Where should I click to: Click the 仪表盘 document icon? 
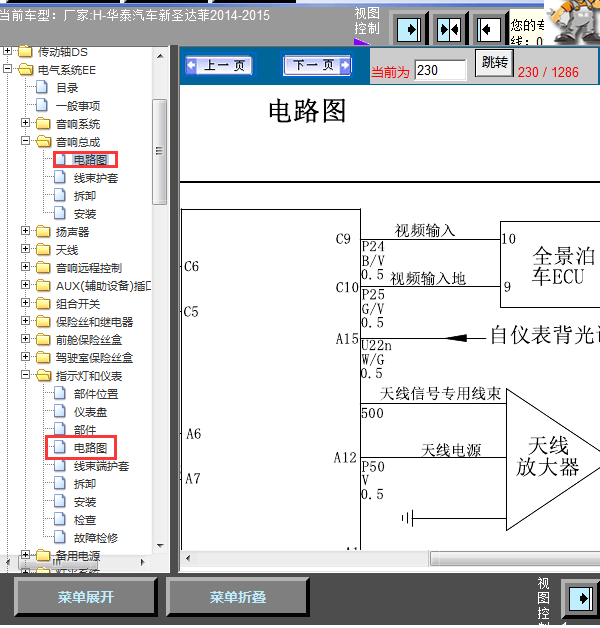60,411
